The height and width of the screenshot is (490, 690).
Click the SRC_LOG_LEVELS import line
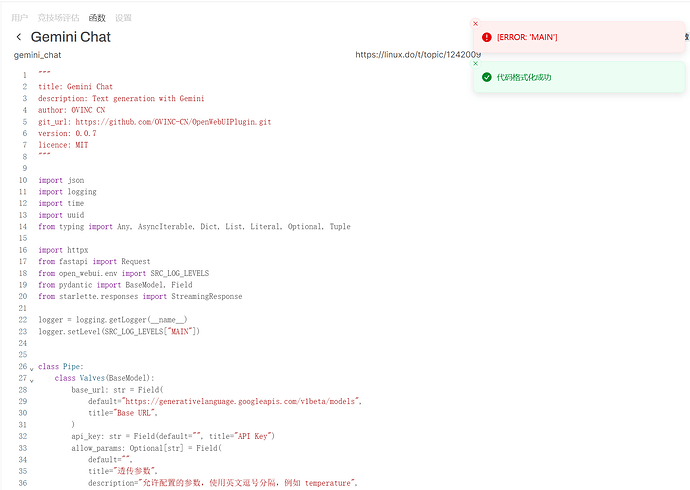[x=123, y=273]
